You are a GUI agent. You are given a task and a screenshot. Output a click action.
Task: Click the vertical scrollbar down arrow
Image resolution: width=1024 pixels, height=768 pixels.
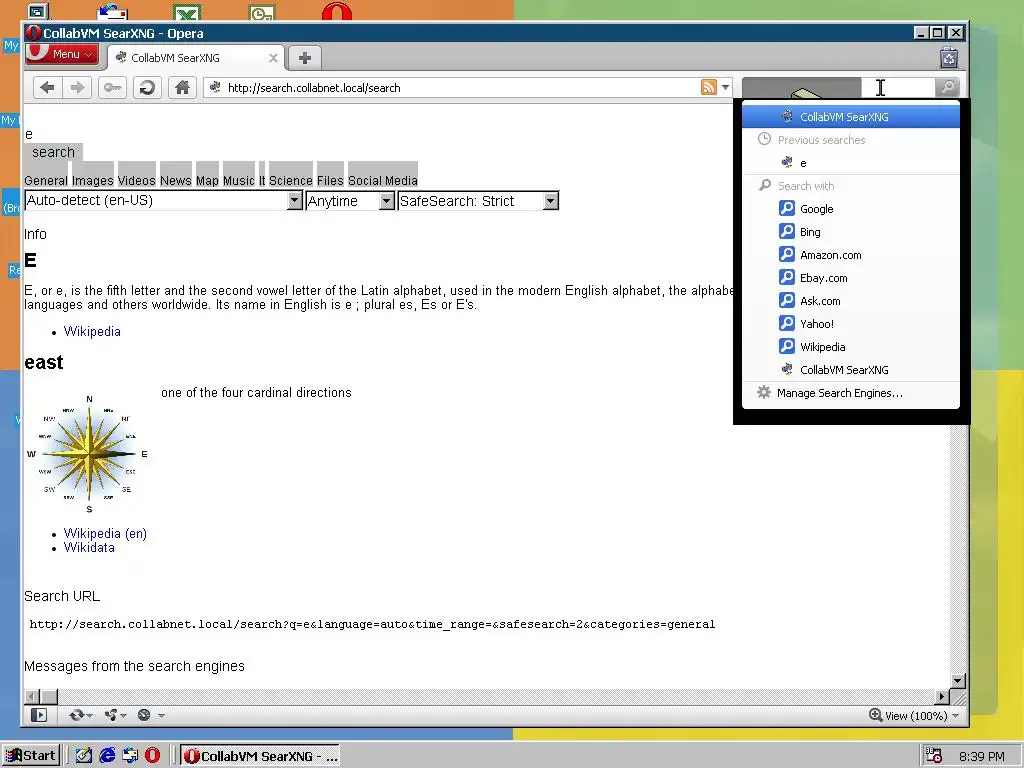click(x=958, y=681)
